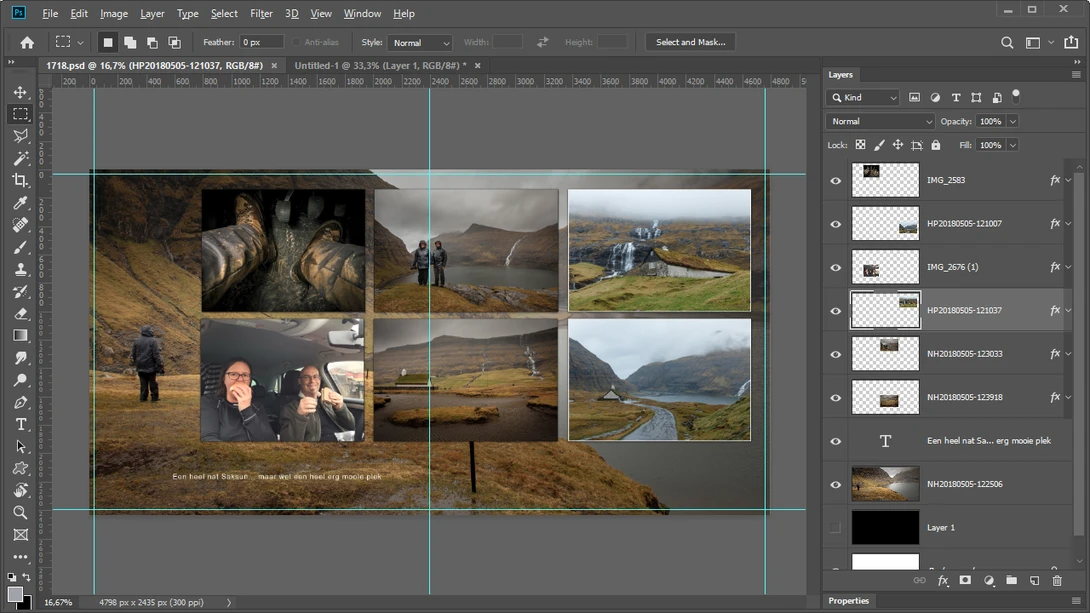Expand the Opacity slider dropdown

[x=1013, y=121]
